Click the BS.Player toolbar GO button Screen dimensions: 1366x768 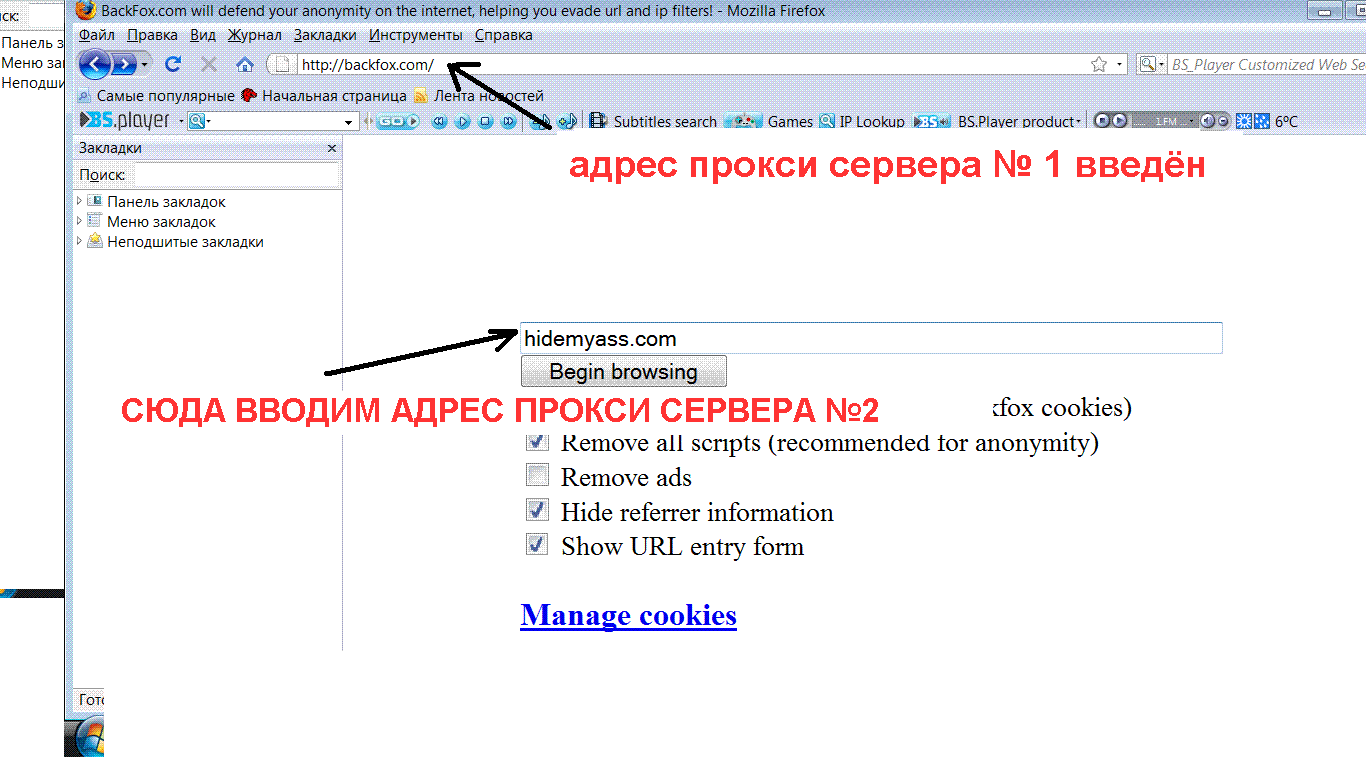[x=398, y=121]
